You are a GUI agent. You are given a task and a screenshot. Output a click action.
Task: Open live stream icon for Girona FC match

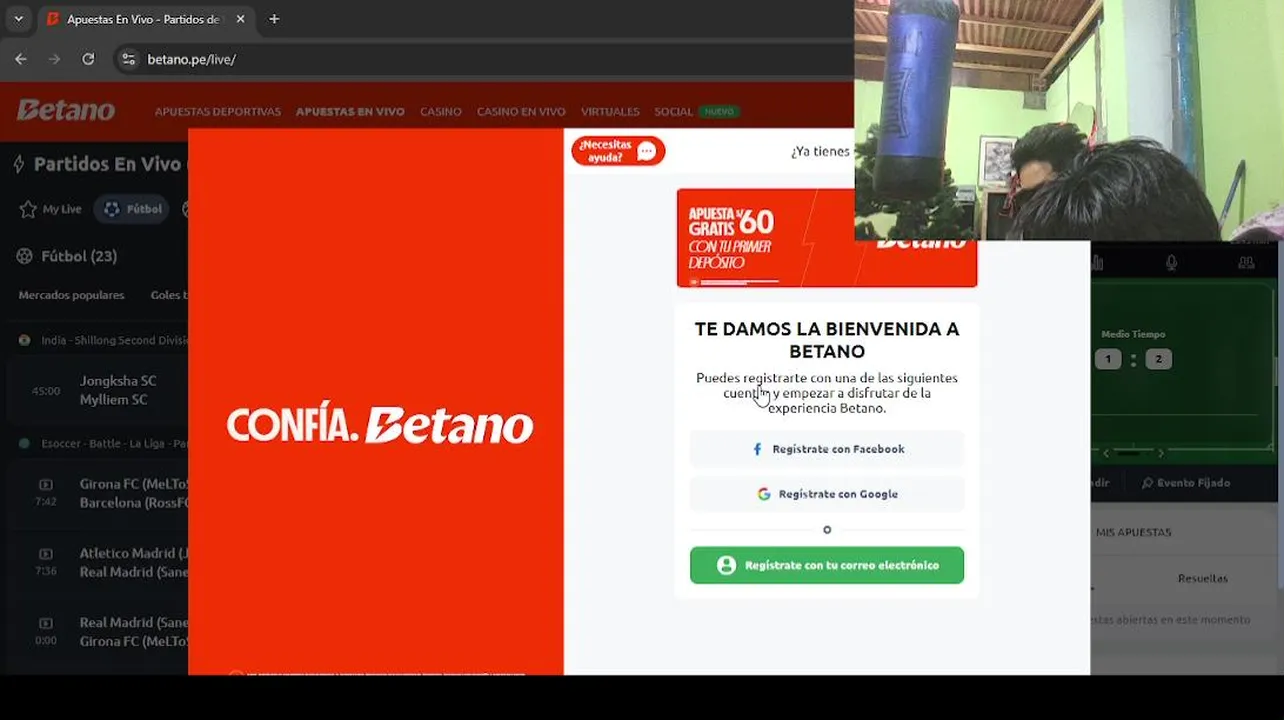pyautogui.click(x=46, y=485)
